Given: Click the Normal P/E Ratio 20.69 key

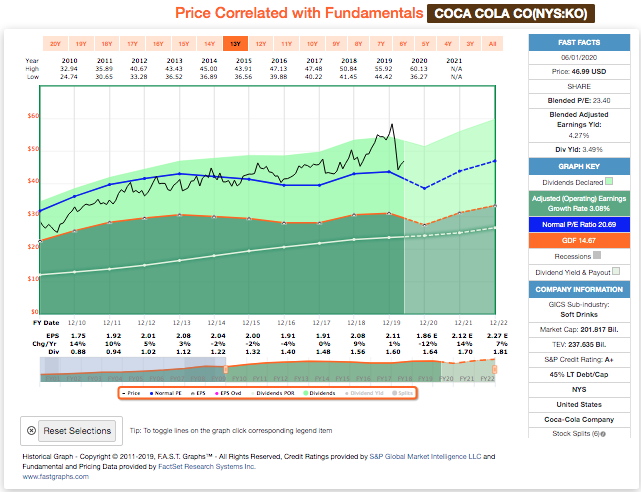Looking at the screenshot, I should (579, 224).
